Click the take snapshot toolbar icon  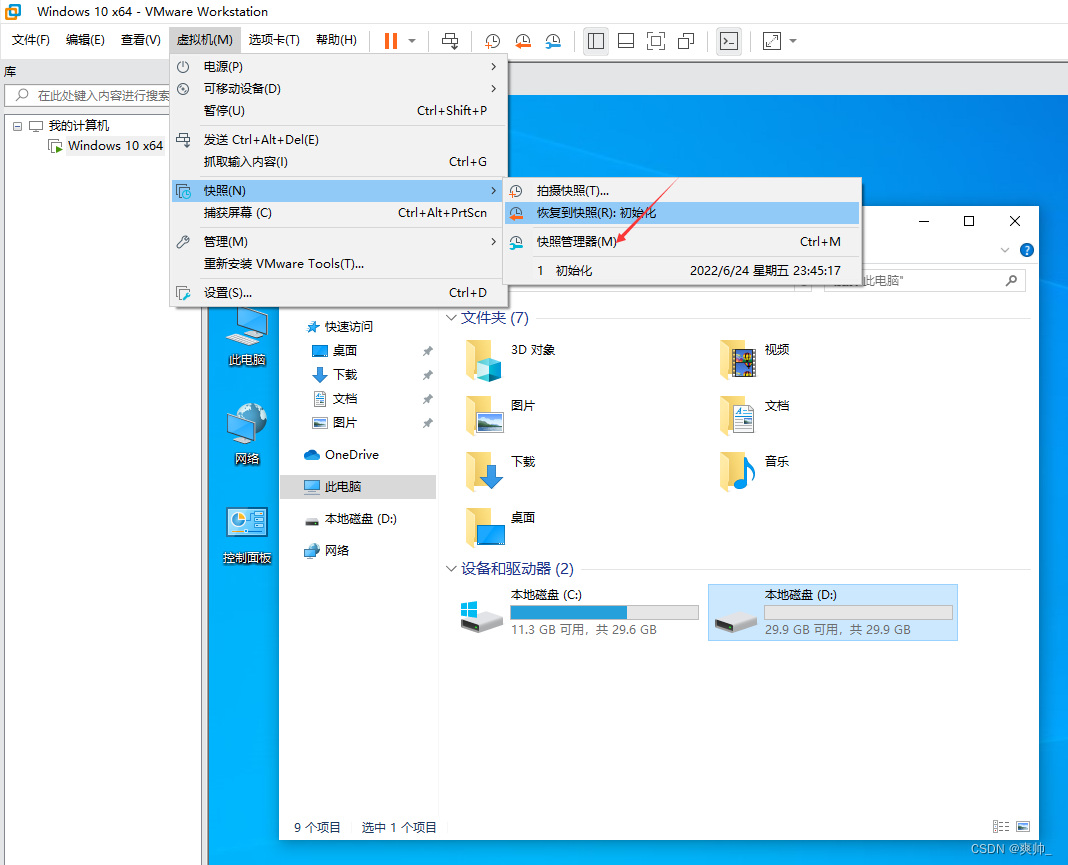[492, 41]
